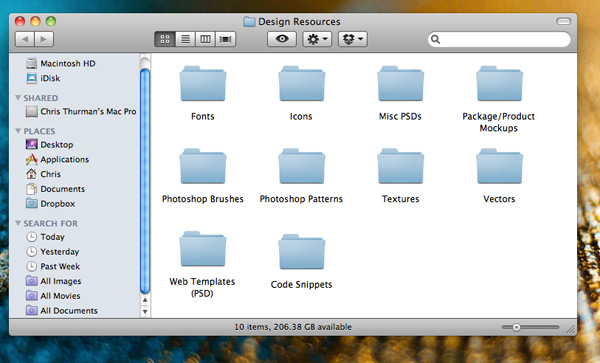Select the Misc PSDs folder
The image size is (600, 363).
coord(400,84)
